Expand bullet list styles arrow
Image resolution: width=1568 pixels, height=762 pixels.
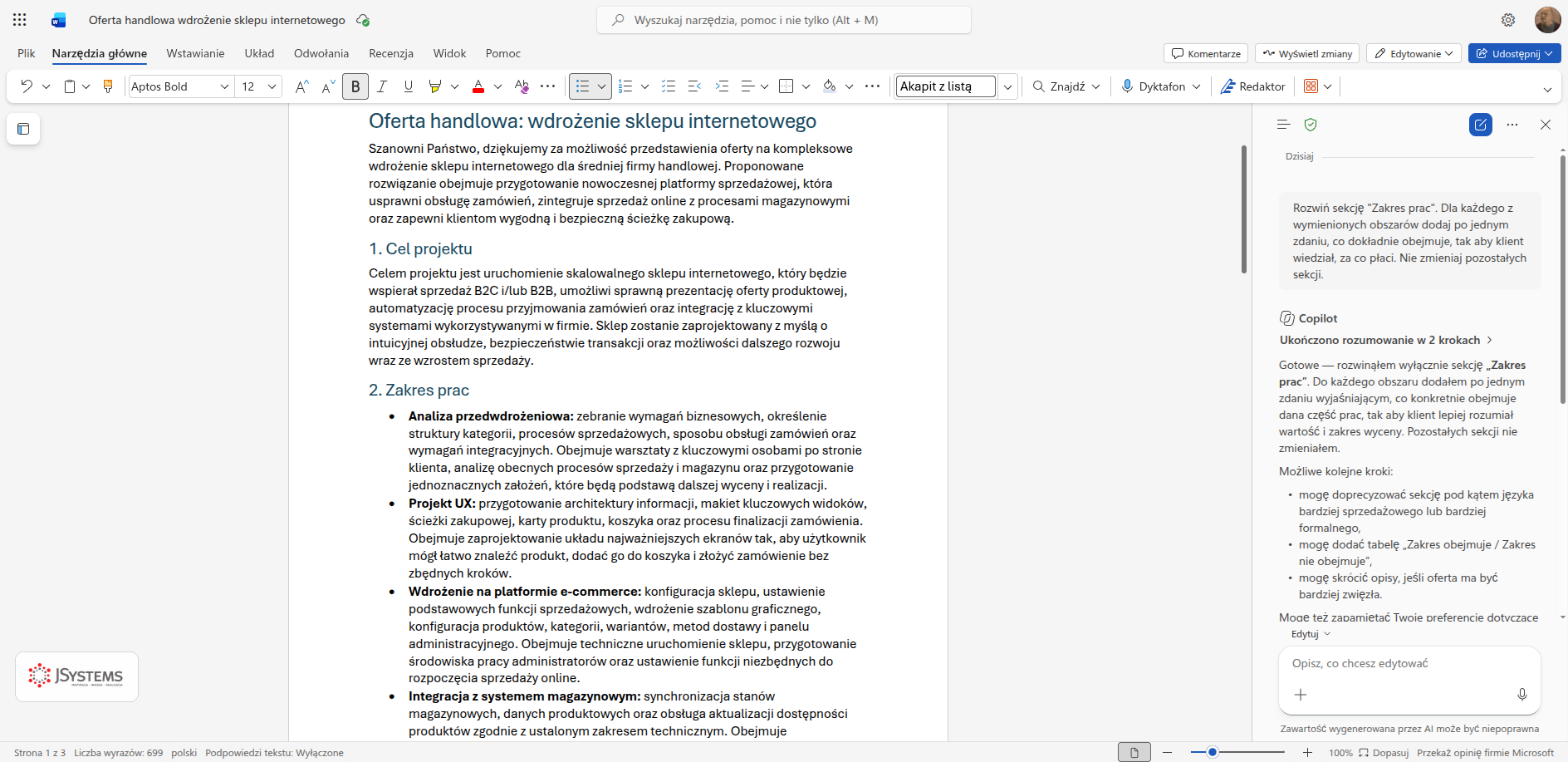click(602, 86)
